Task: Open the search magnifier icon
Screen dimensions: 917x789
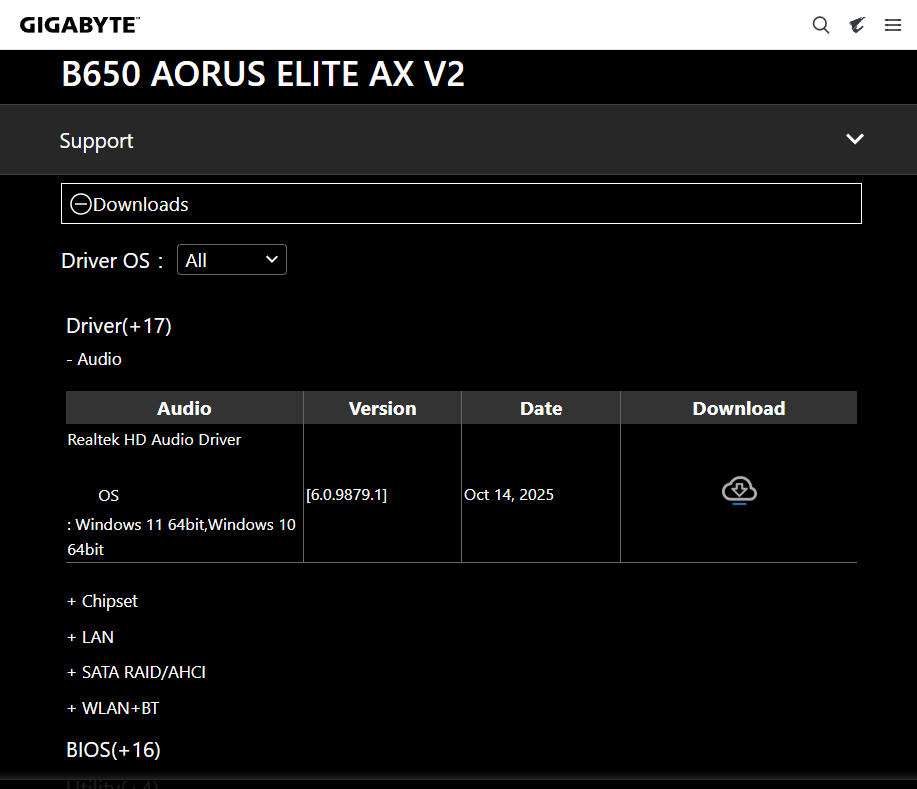Action: tap(821, 25)
